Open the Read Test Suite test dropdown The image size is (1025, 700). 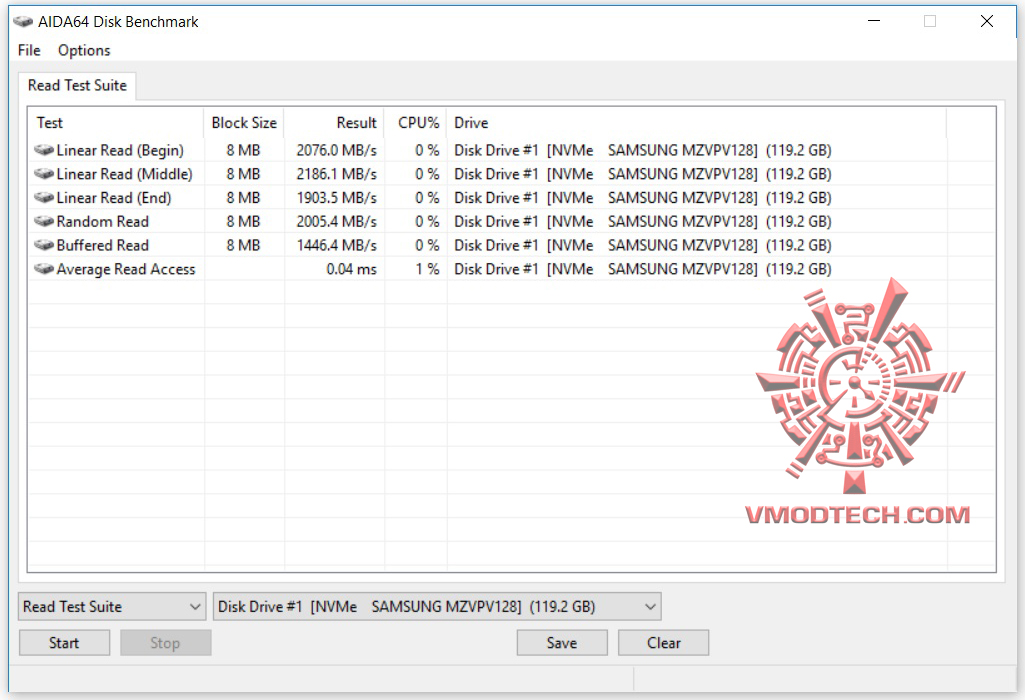[112, 607]
